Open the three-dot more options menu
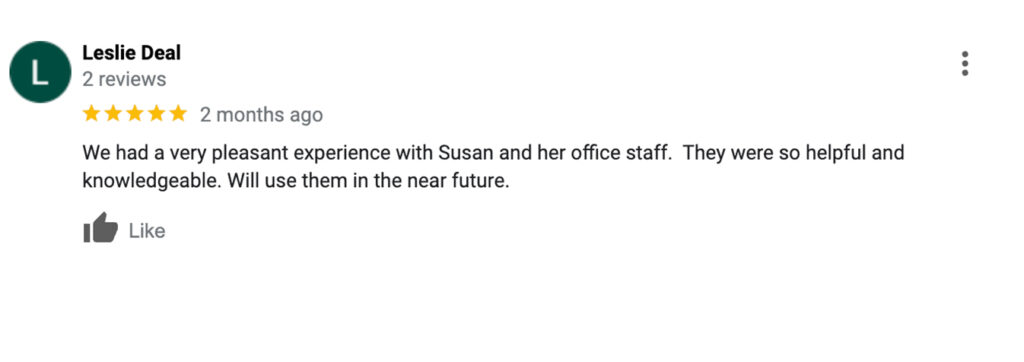Viewport: 1024px width, 362px height. coord(965,63)
